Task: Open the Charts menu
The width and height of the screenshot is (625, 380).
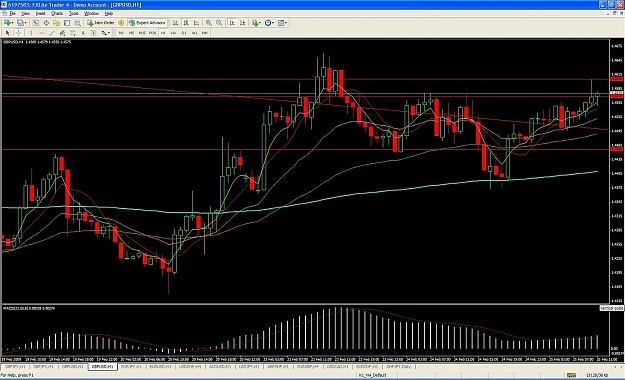Action: pyautogui.click(x=57, y=13)
